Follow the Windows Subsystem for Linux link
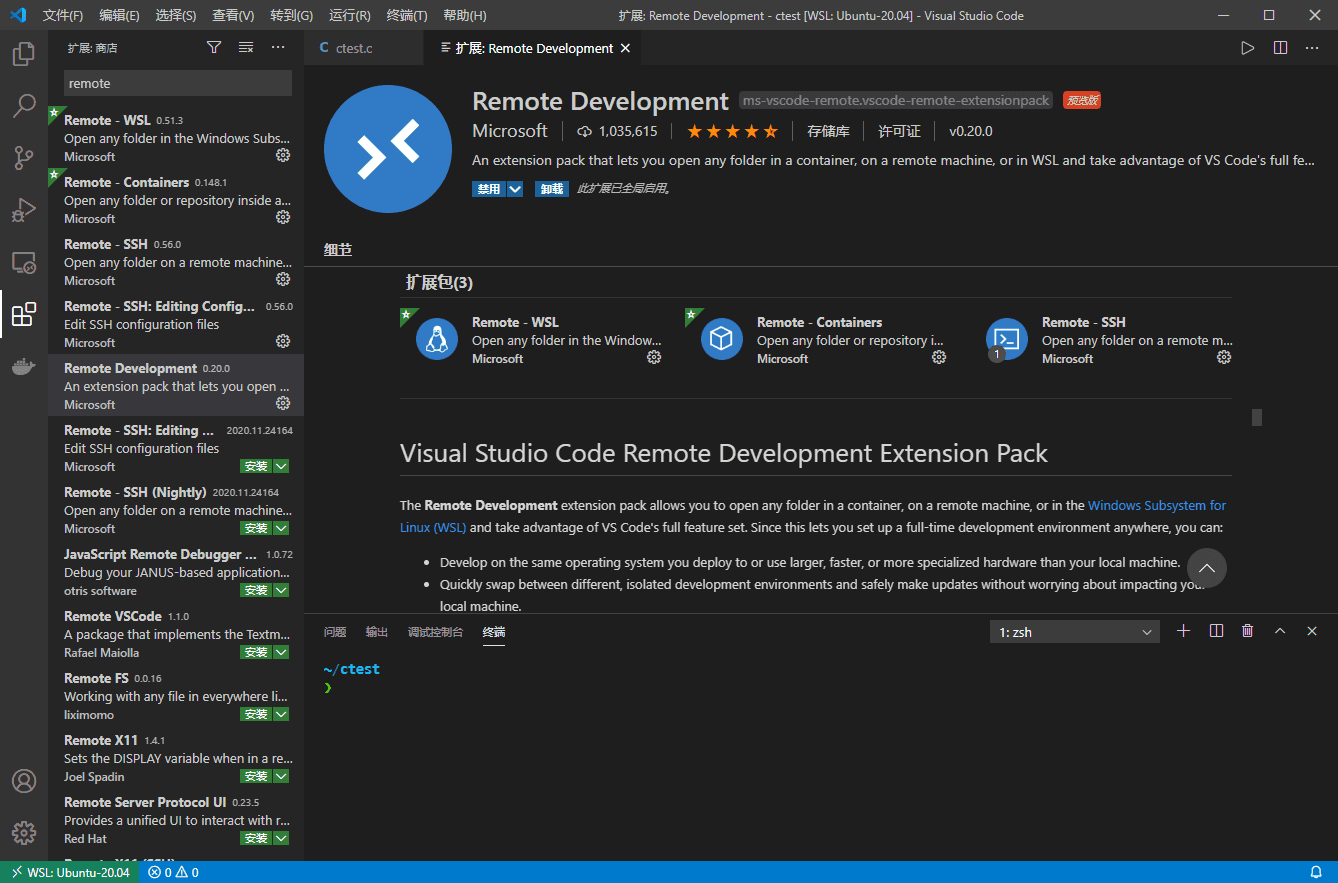Screen dimensions: 1338x883 [1157, 505]
